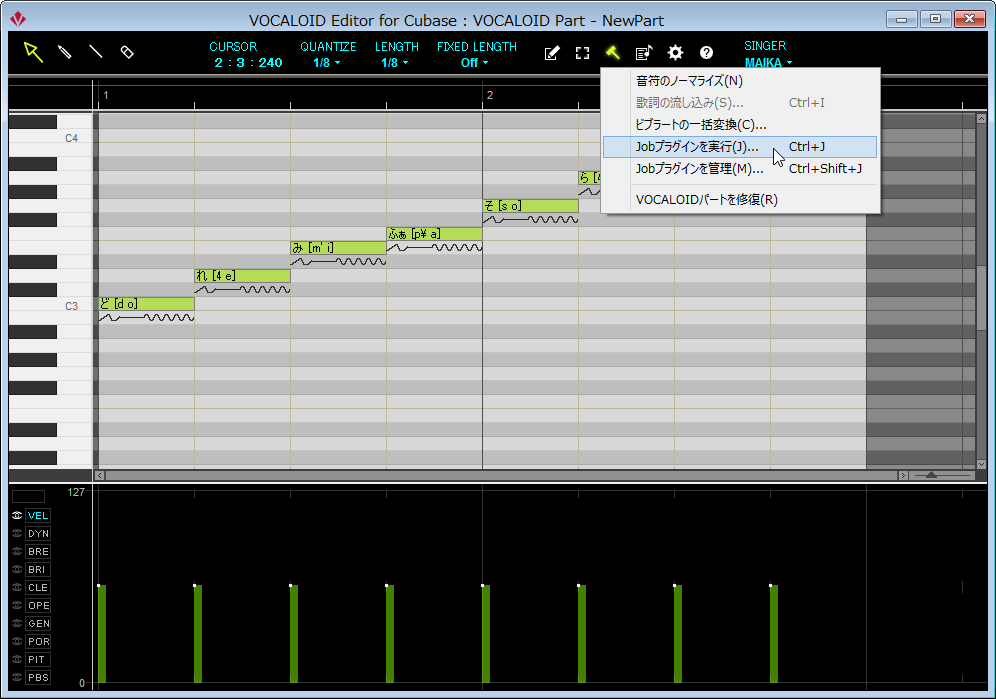Click the horizontal scrollbar left arrow

(100, 475)
